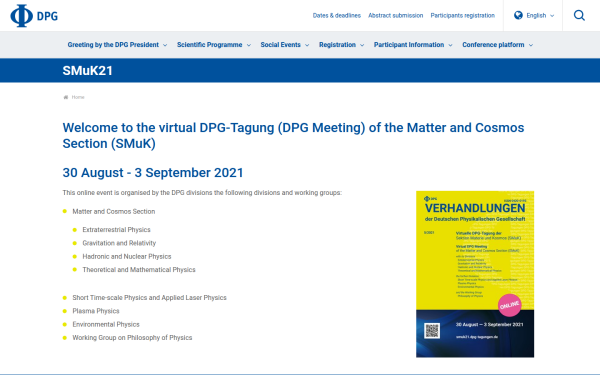Click Theoretical and Mathematical Physics item
The height and width of the screenshot is (375, 600).
(139, 270)
